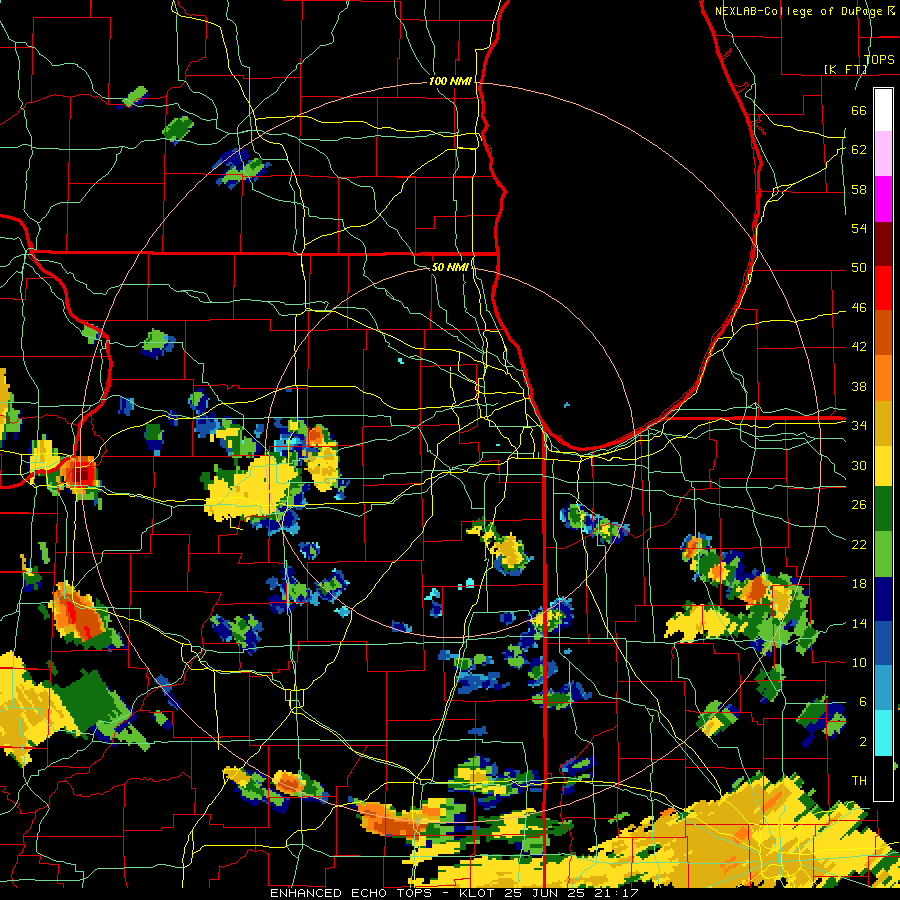Click the "66" legend value

(859, 110)
